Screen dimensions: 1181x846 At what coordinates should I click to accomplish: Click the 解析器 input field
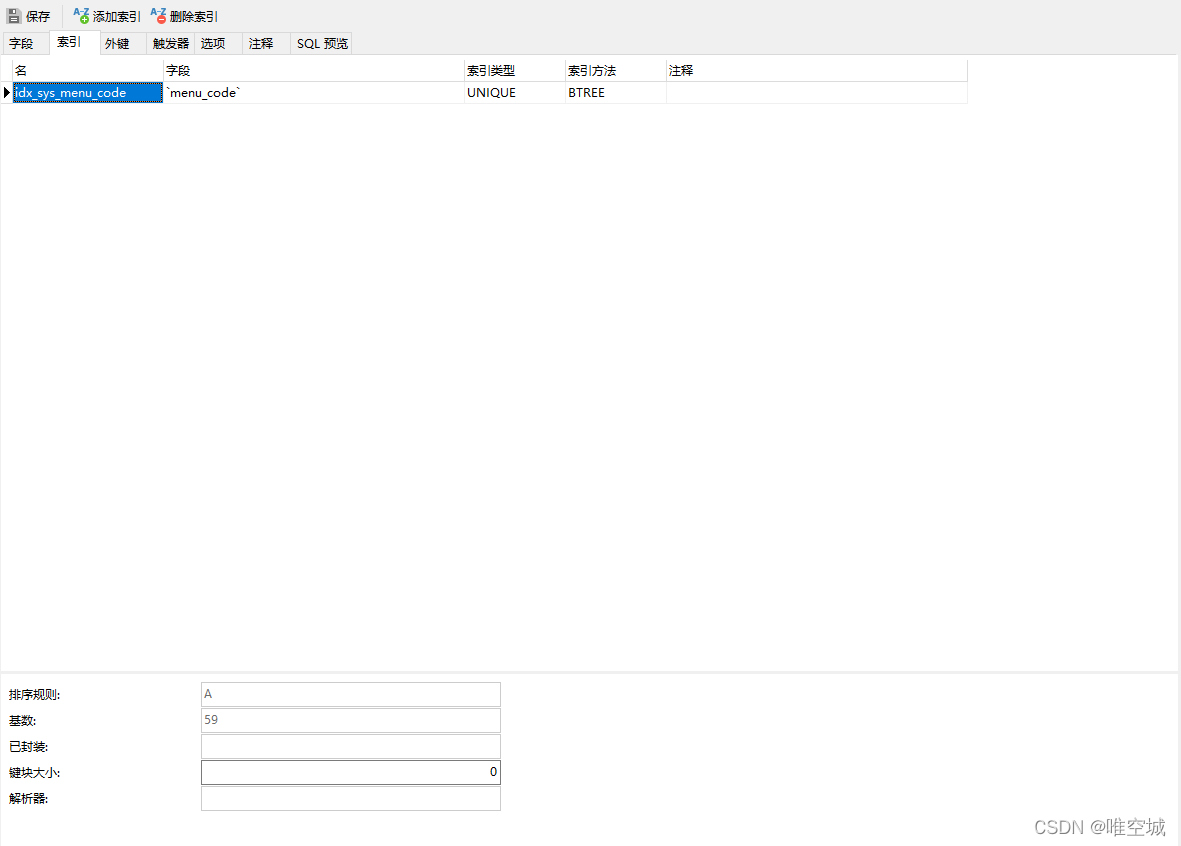(x=350, y=797)
